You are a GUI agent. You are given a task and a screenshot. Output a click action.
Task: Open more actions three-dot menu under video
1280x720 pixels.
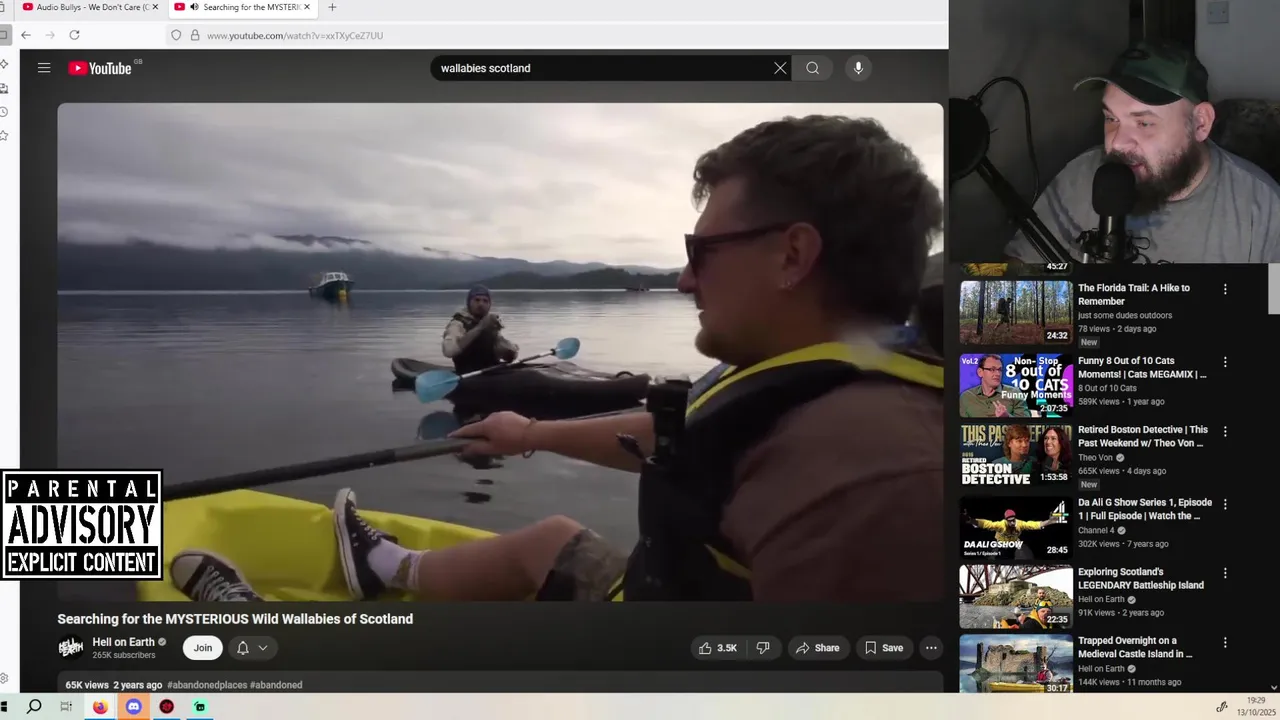[x=931, y=648]
